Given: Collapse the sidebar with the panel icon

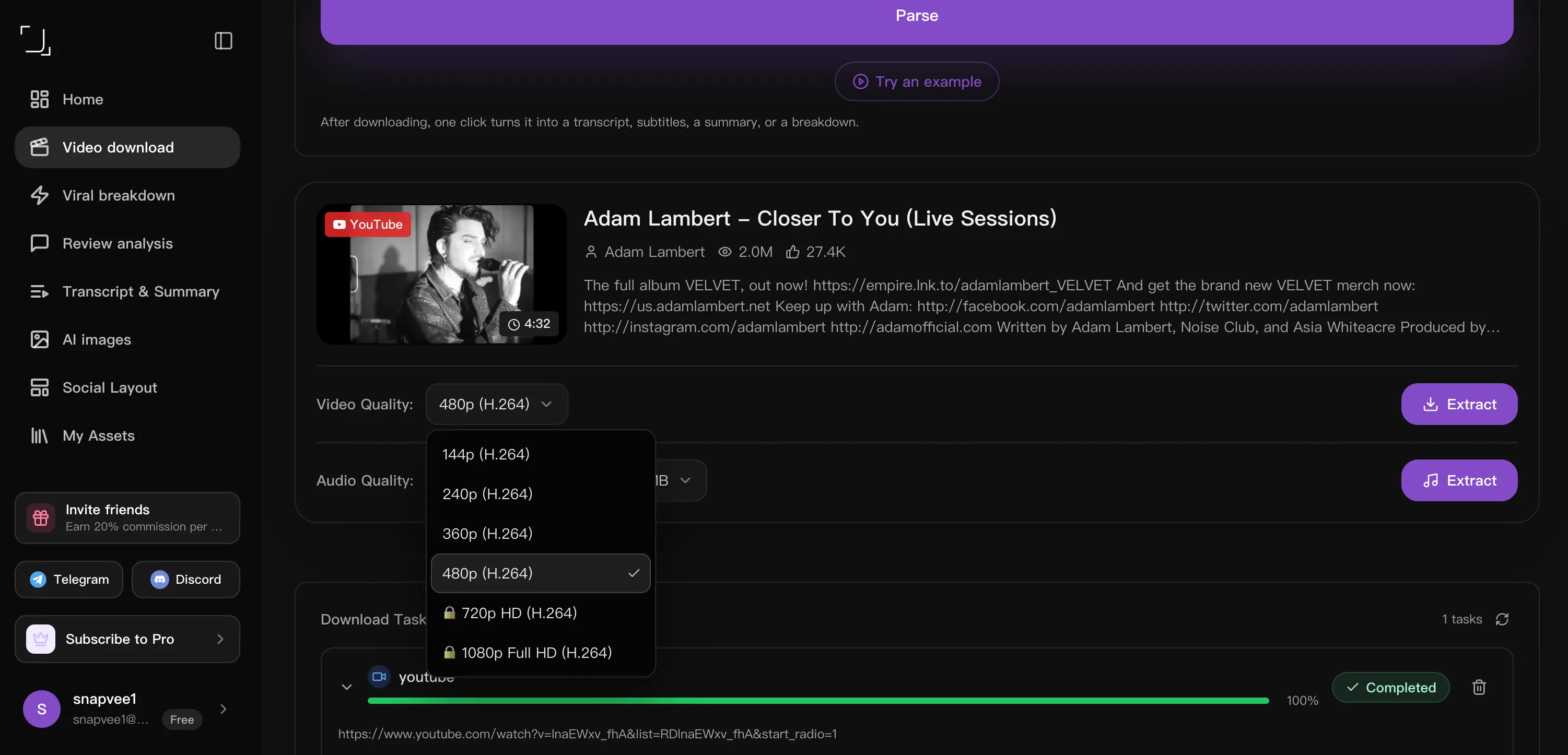Looking at the screenshot, I should pos(224,41).
